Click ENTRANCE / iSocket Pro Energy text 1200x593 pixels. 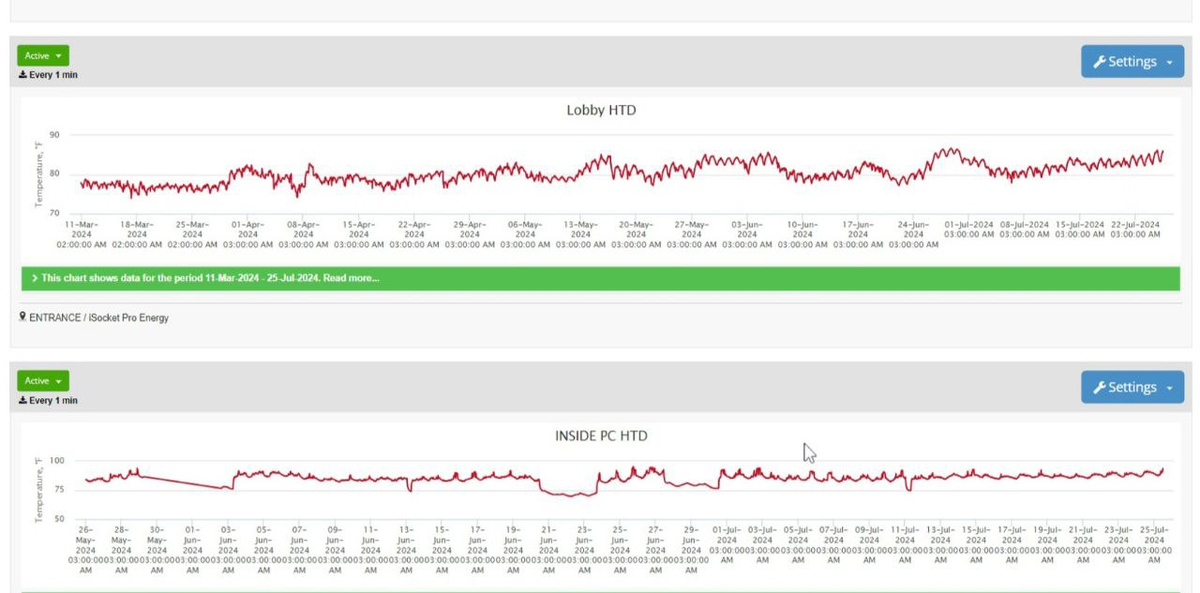pyautogui.click(x=99, y=318)
